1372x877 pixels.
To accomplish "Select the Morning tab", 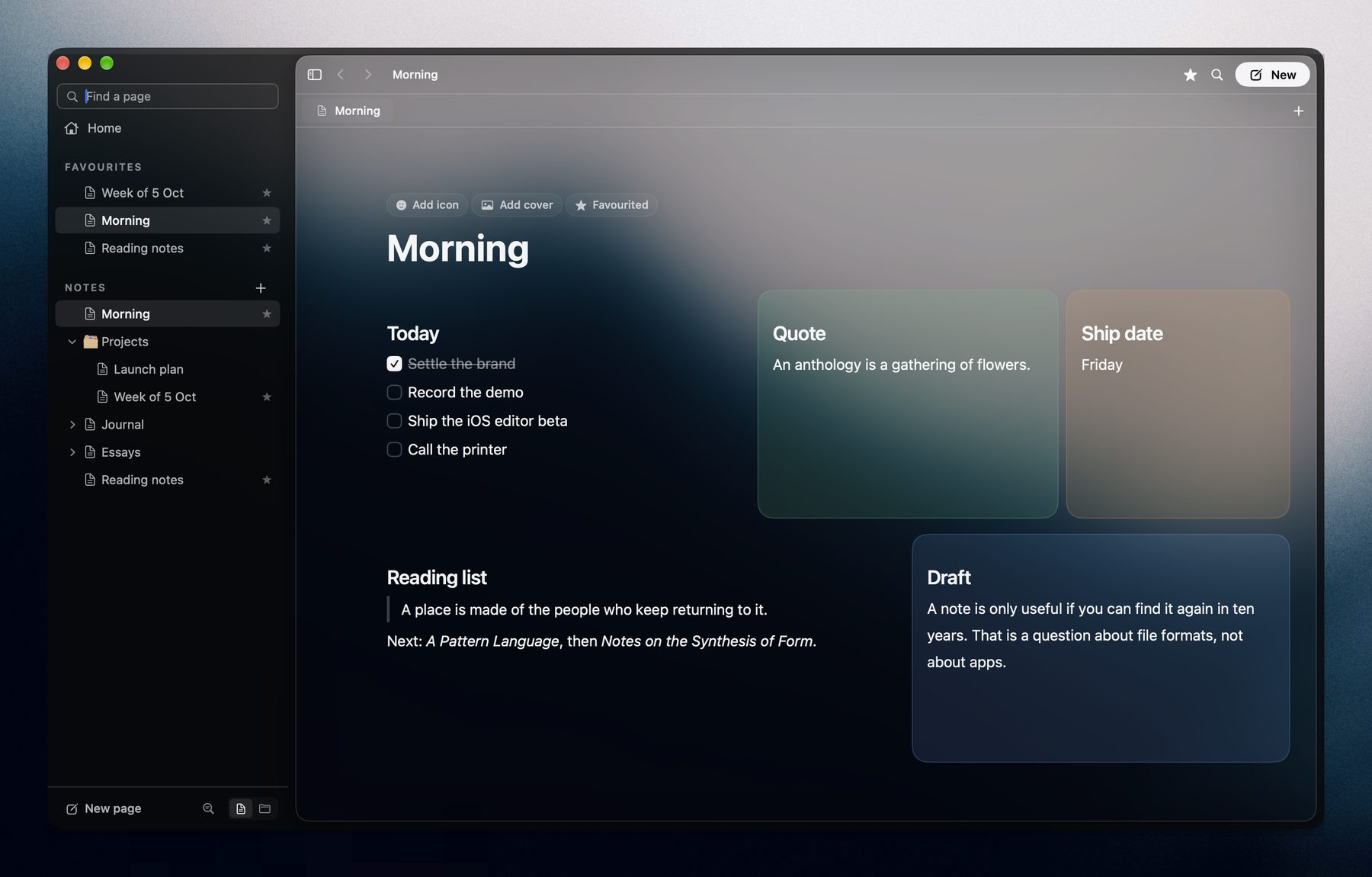I will (348, 111).
